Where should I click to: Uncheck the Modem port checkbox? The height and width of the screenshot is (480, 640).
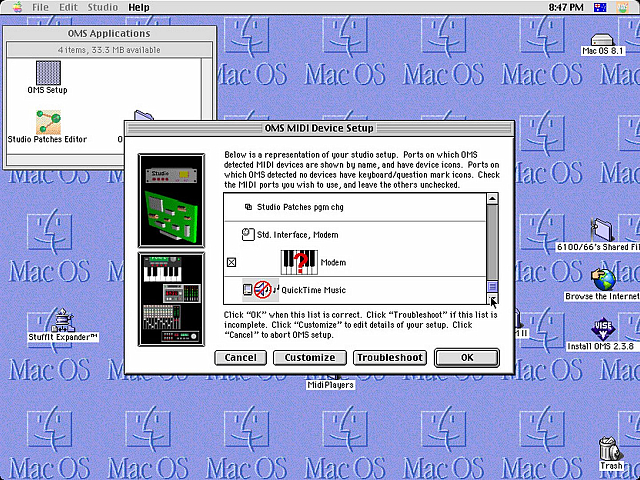(x=231, y=262)
